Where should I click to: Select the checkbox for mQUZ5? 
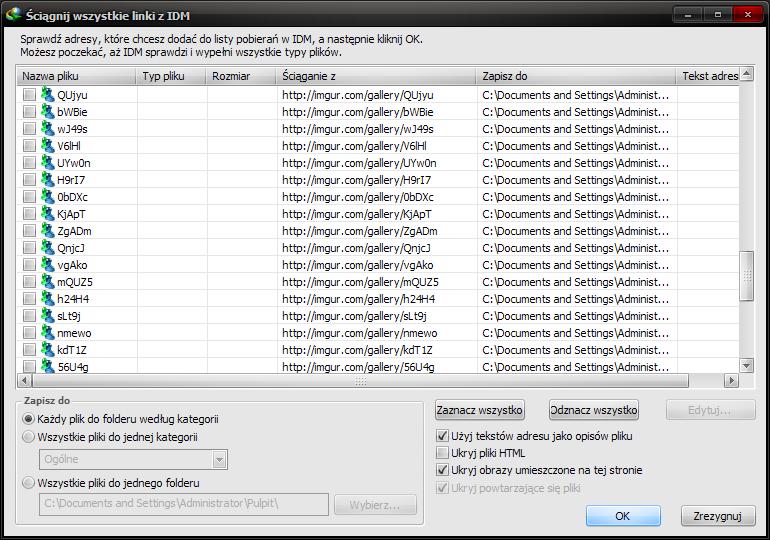click(29, 282)
